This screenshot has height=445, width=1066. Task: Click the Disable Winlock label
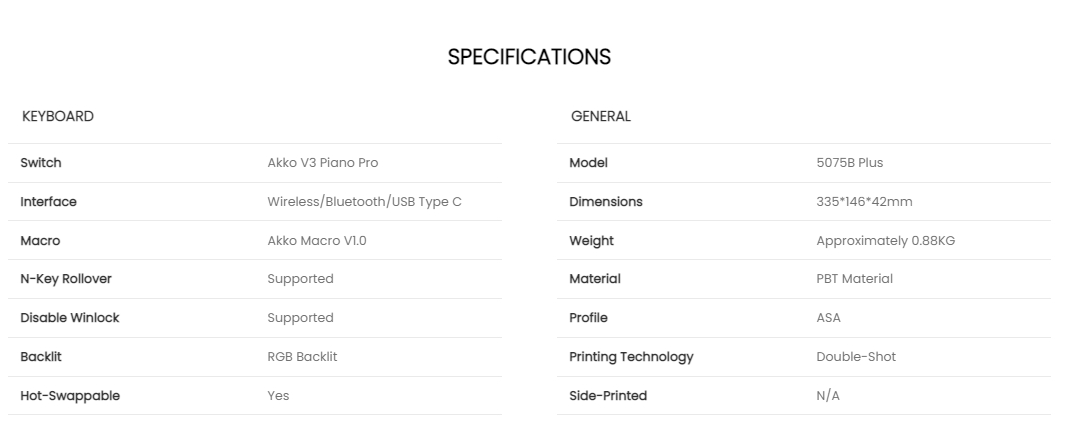point(70,317)
